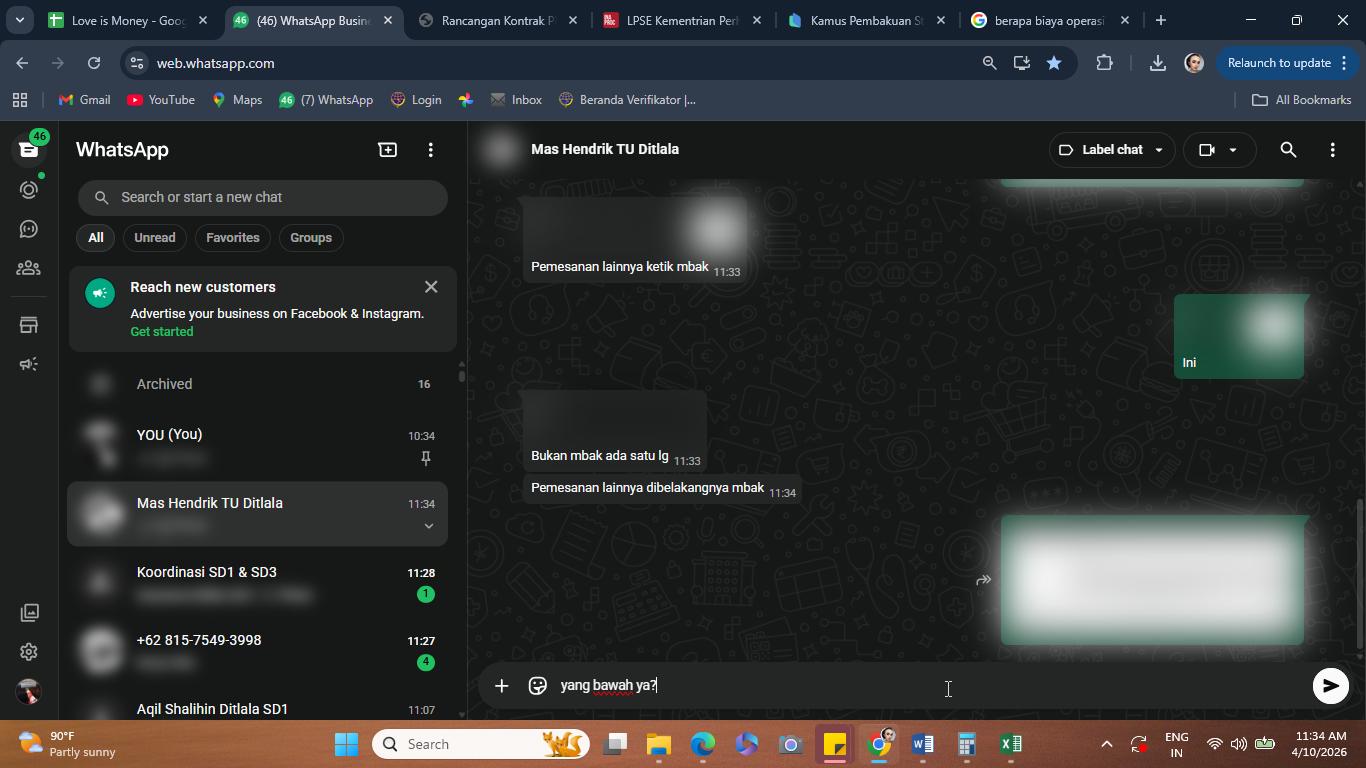Image resolution: width=1366 pixels, height=768 pixels.
Task: Open the conversation three-dot menu
Action: (1332, 150)
